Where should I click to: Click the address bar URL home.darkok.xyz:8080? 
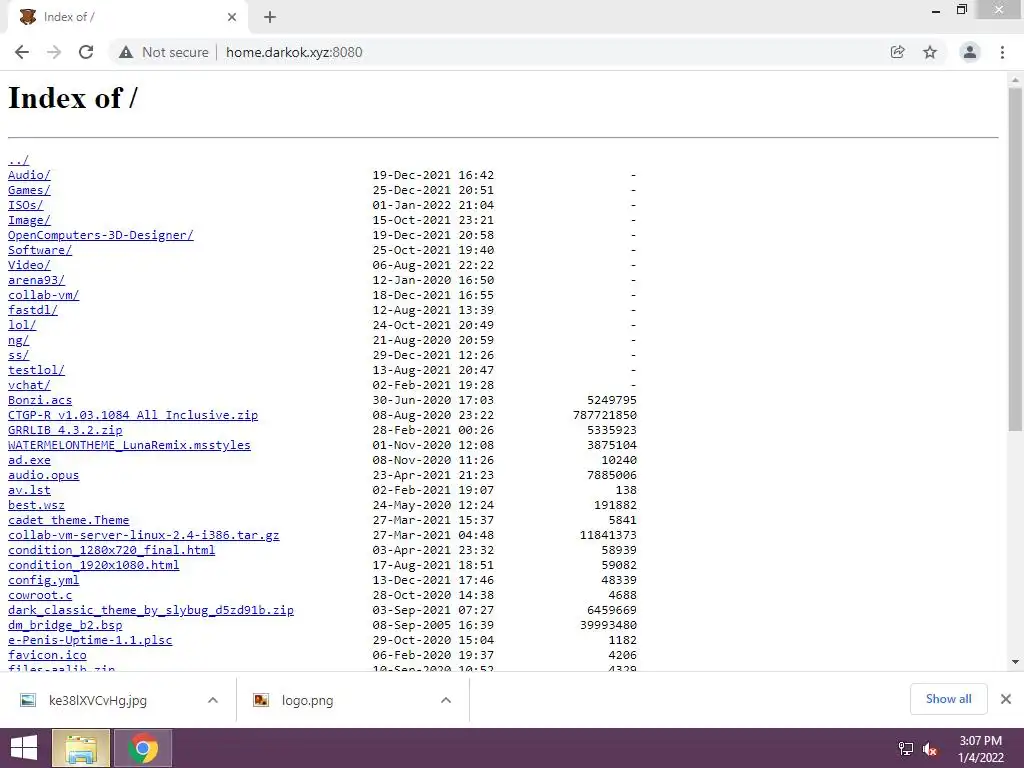tap(294, 52)
